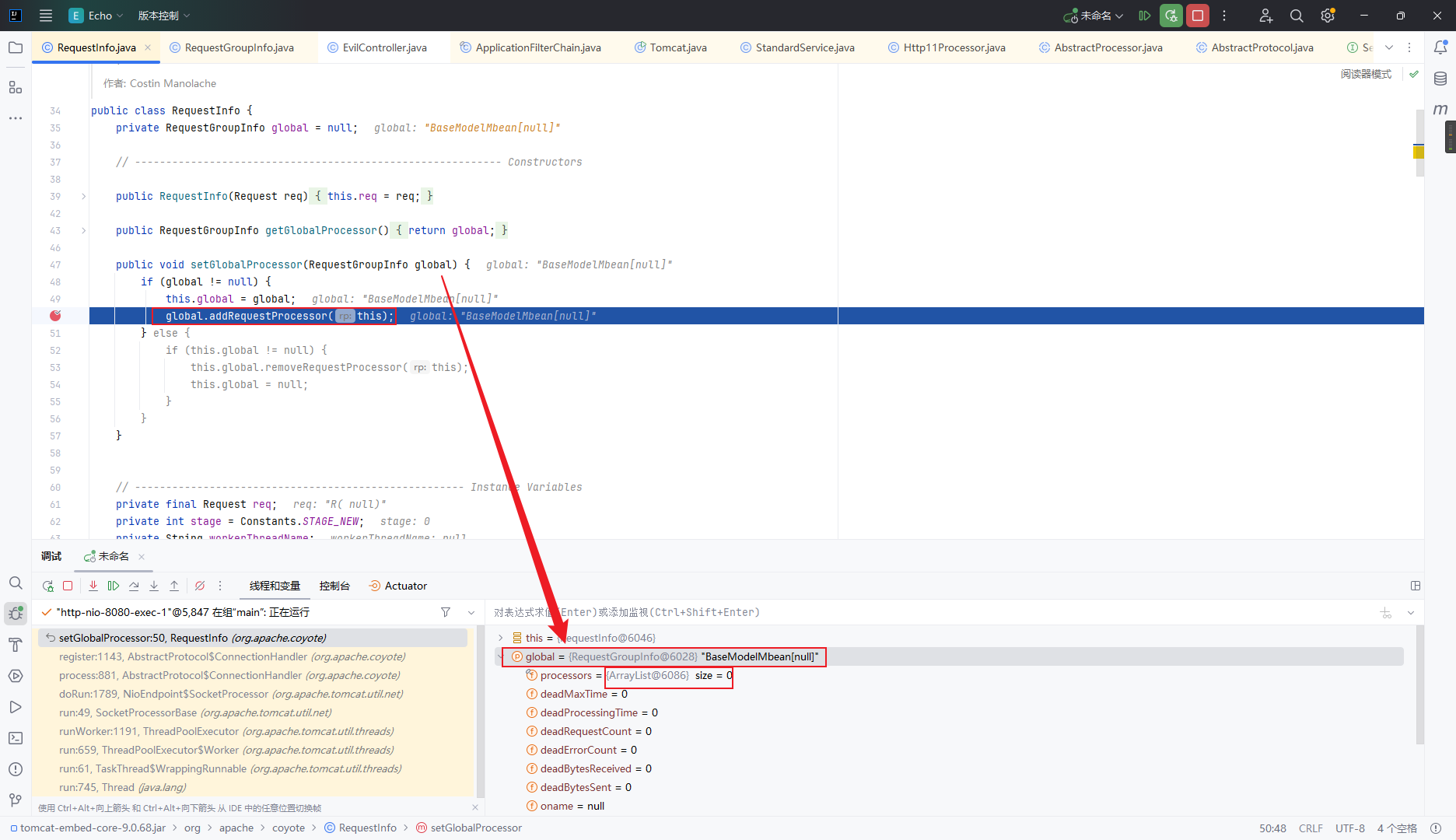Screen dimensions: 1456x840
Task: Open the thread selector dropdown
Action: coord(471,612)
